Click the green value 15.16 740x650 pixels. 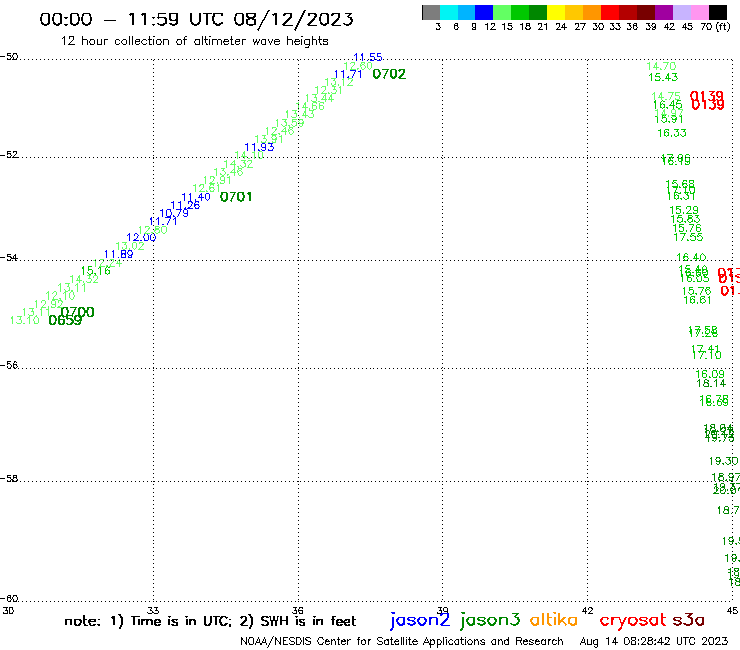[96, 270]
